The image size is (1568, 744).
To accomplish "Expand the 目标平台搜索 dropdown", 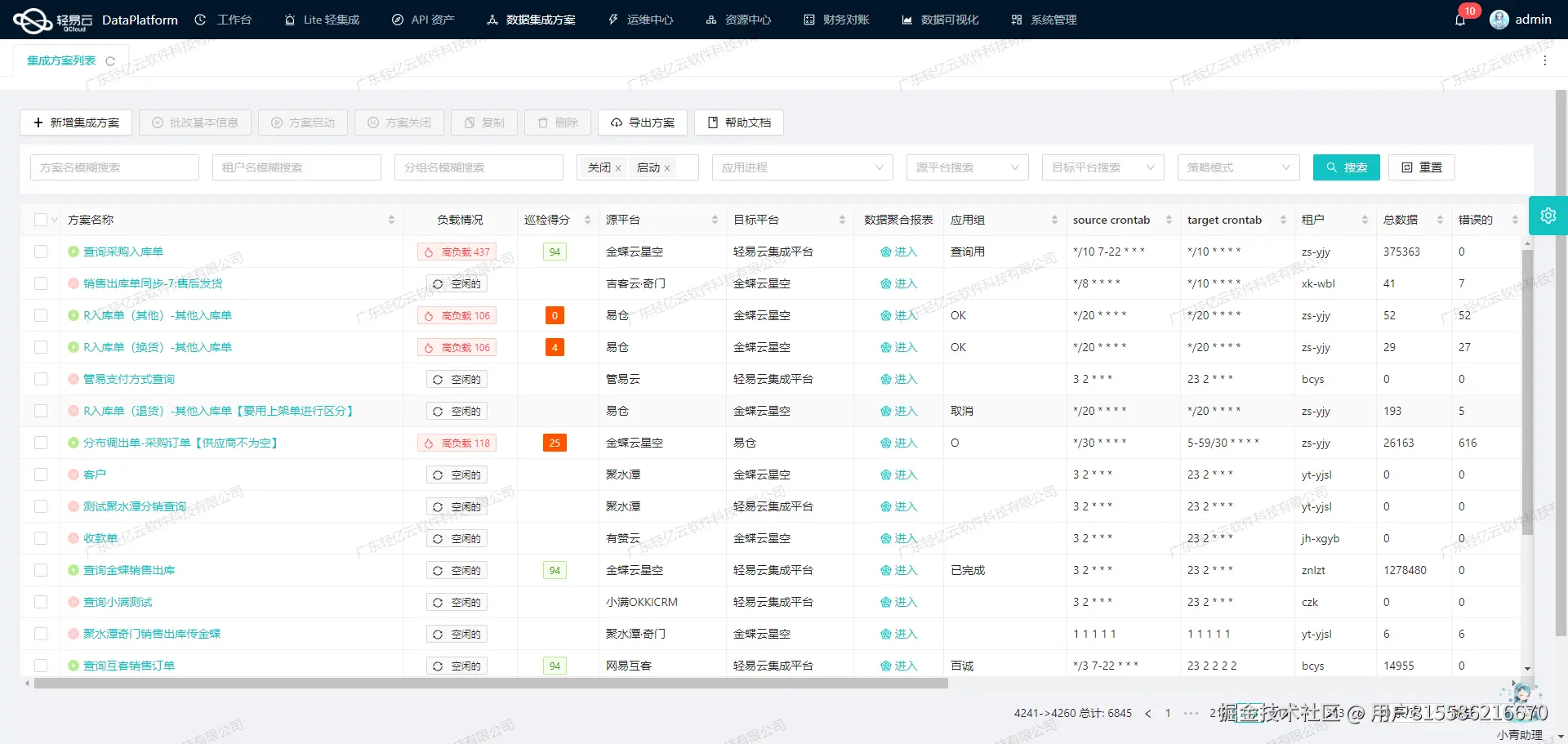I will tap(1102, 167).
